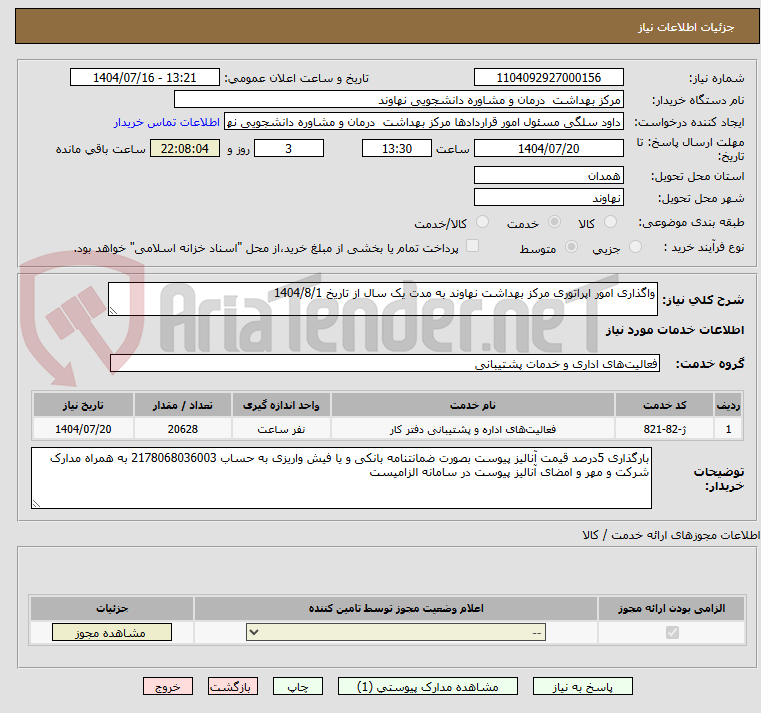Click the quantity cell 20628
The width and height of the screenshot is (761, 713).
[x=182, y=430]
